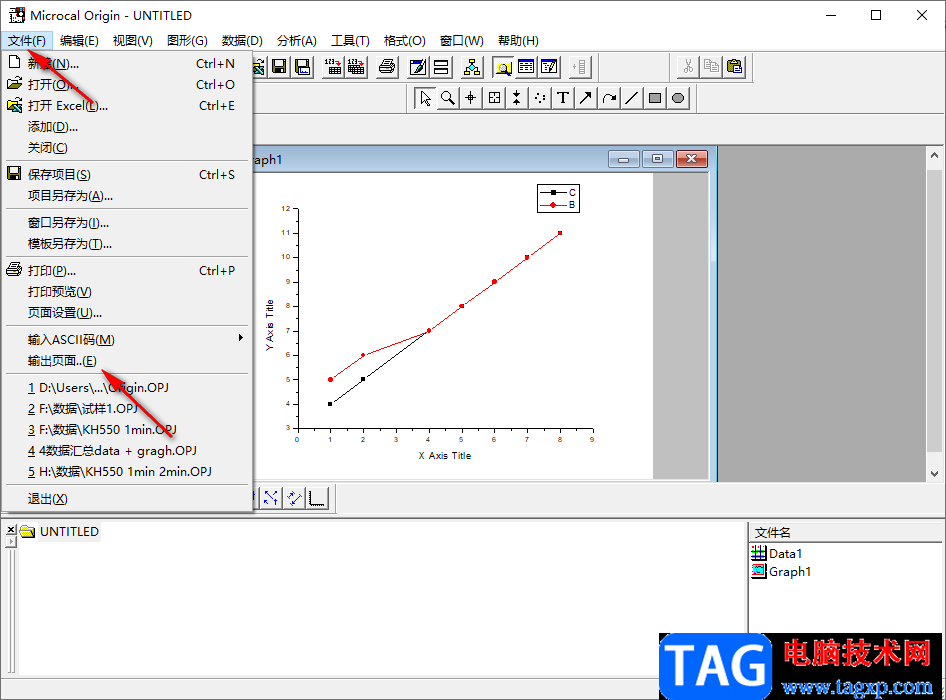The image size is (946, 700).
Task: Open the Script Window icon
Action: [550, 66]
